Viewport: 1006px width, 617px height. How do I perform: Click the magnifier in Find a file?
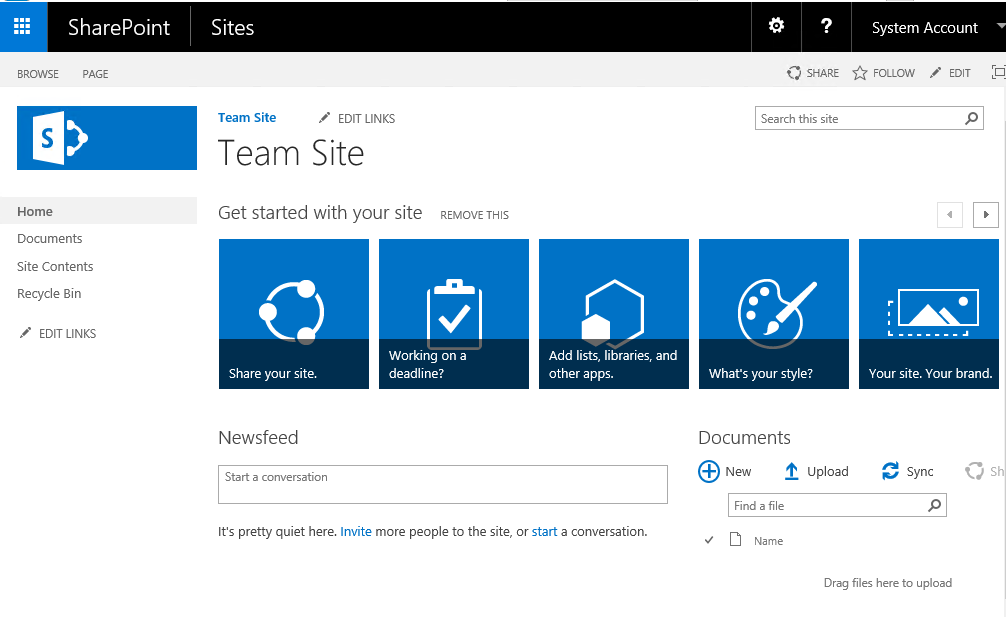tap(935, 505)
